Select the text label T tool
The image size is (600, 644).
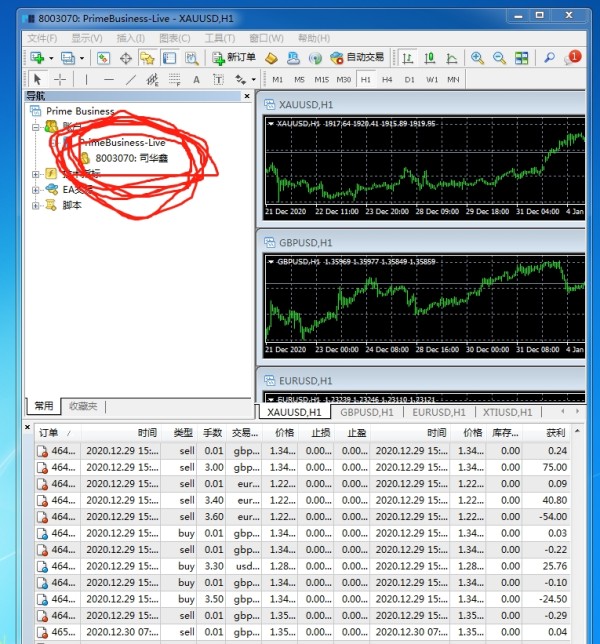pos(218,79)
